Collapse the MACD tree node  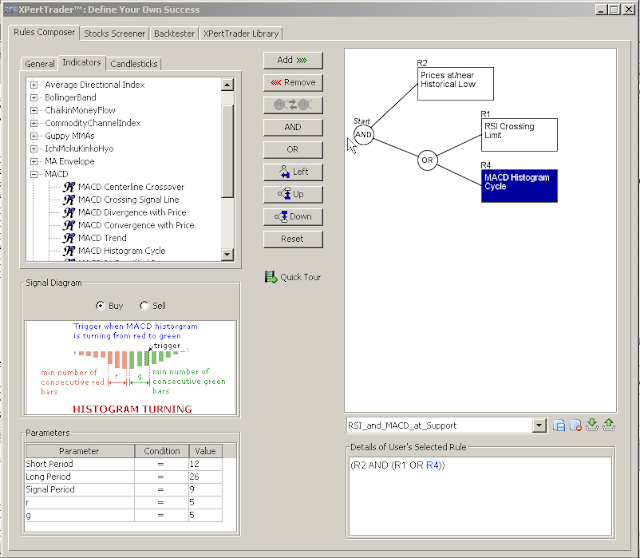34,174
